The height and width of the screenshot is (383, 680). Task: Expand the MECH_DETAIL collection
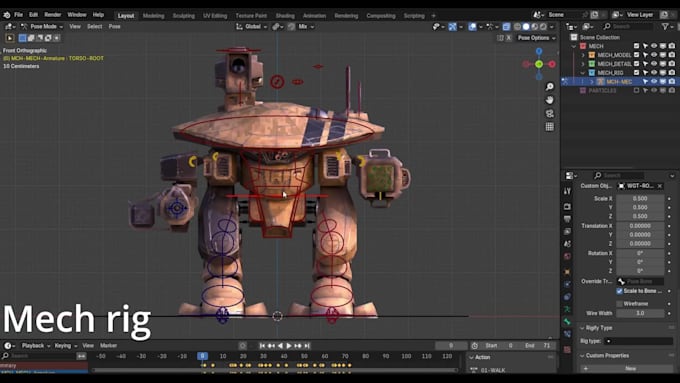pyautogui.click(x=583, y=64)
